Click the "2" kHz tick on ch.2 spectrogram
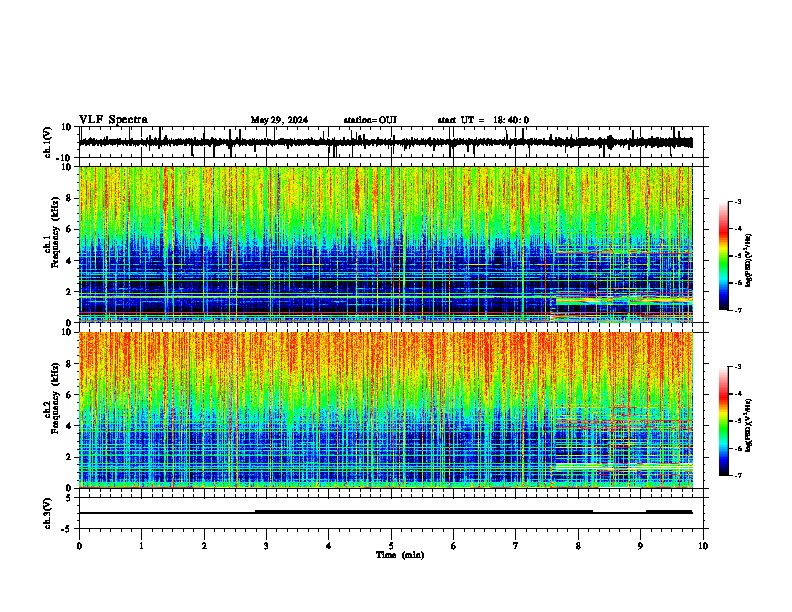 (x=69, y=457)
